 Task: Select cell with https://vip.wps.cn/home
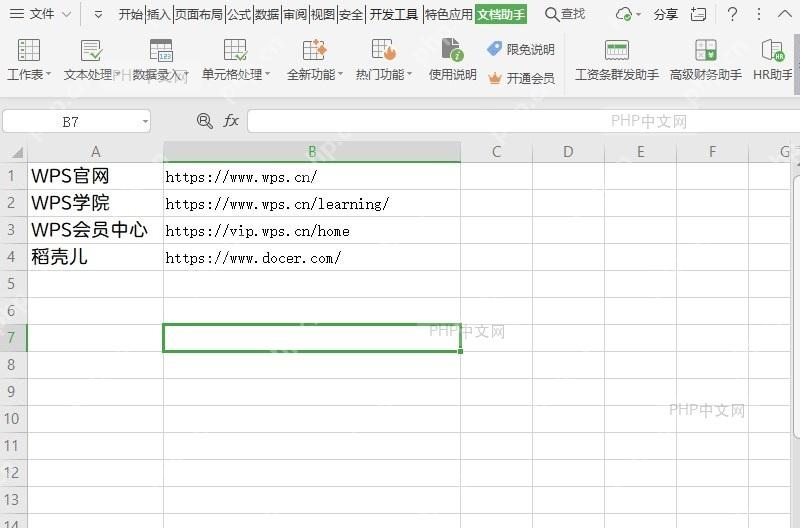pyautogui.click(x=312, y=230)
